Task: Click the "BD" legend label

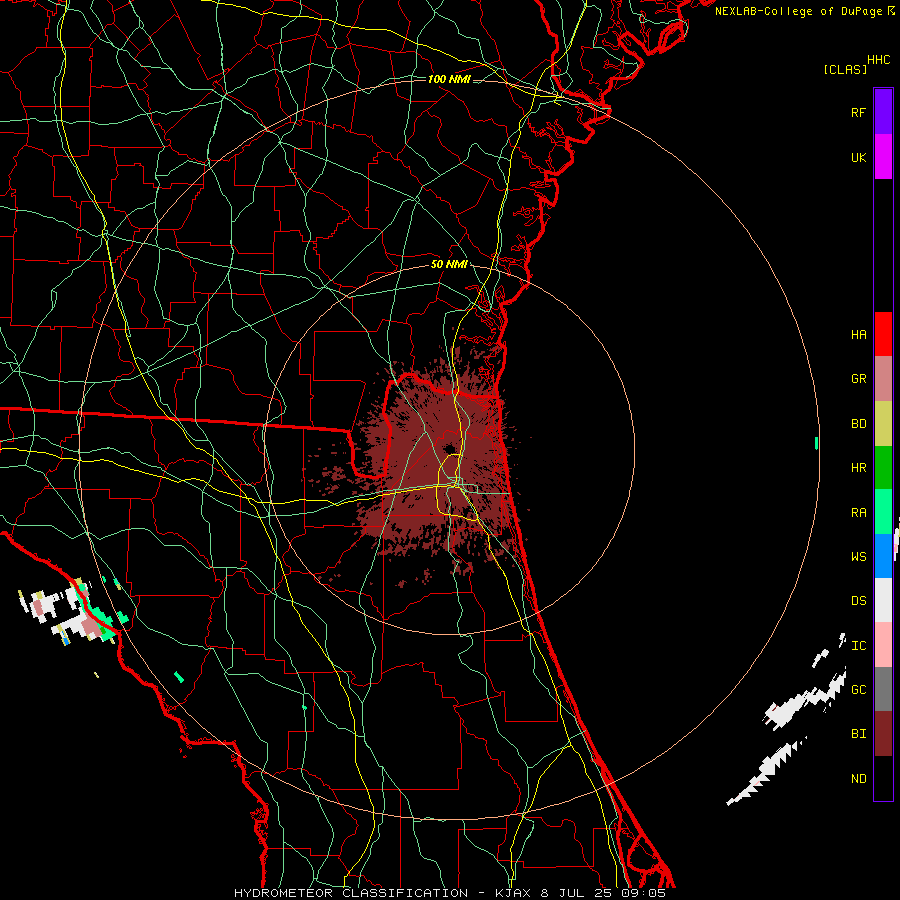Action: [x=858, y=424]
